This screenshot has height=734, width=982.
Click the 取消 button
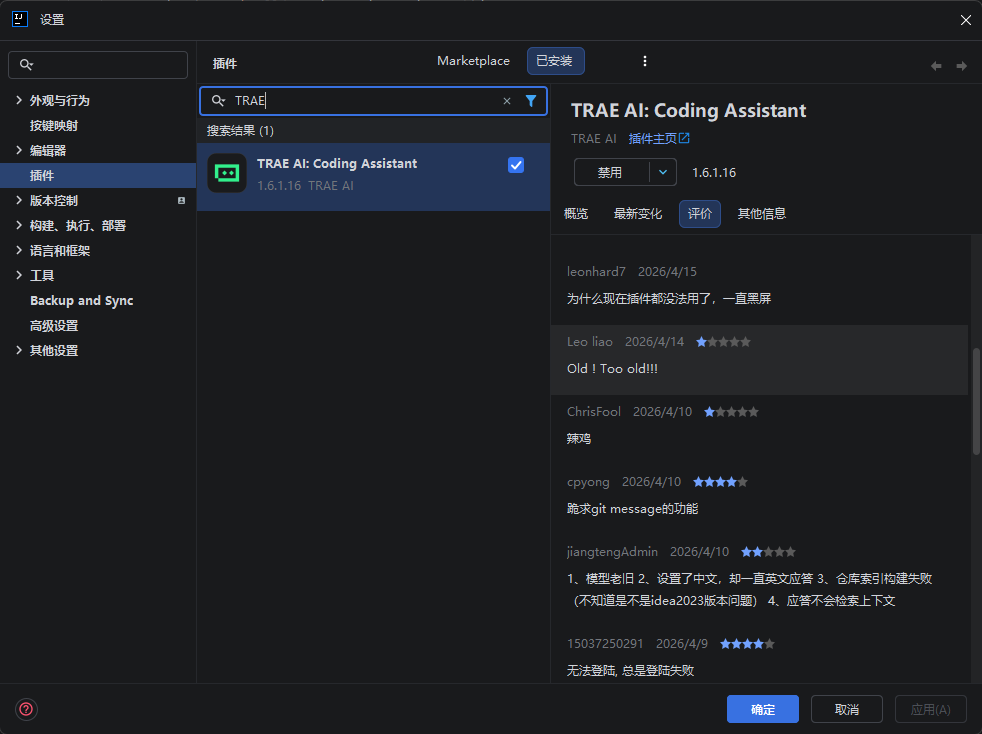(847, 709)
